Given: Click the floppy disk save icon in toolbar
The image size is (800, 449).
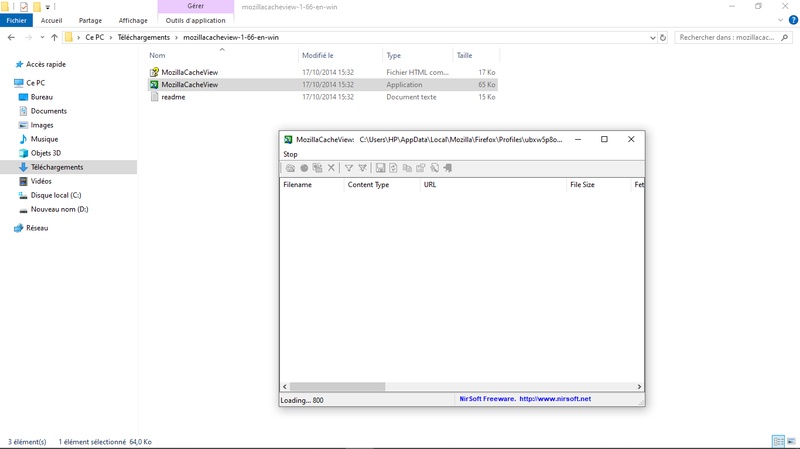Looking at the screenshot, I should click(x=380, y=168).
